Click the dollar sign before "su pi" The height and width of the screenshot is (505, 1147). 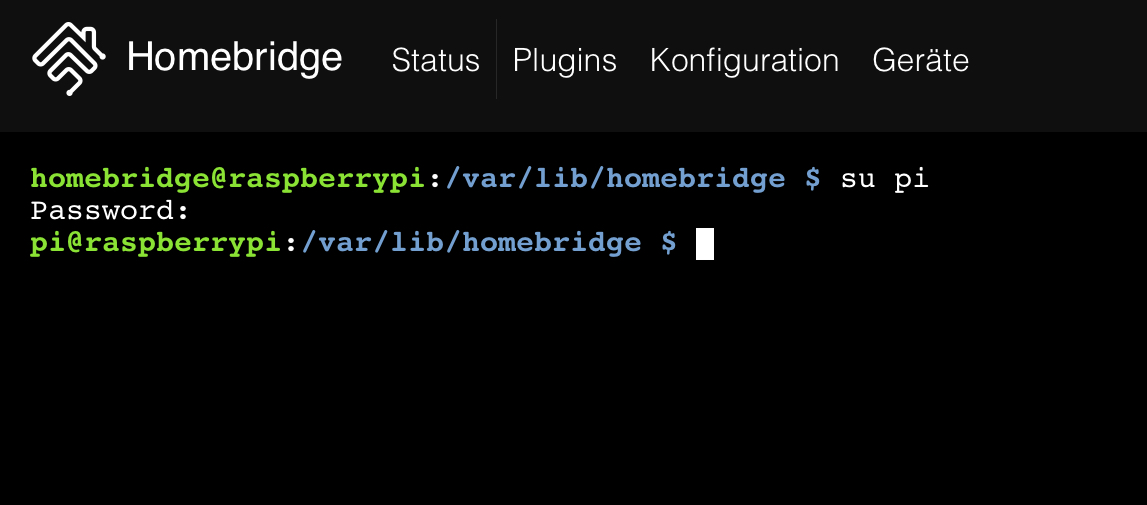point(812,180)
